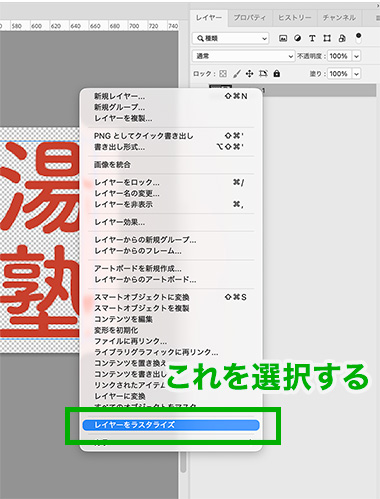
Task: Click the 塗り 100% value field
Action: click(x=339, y=73)
